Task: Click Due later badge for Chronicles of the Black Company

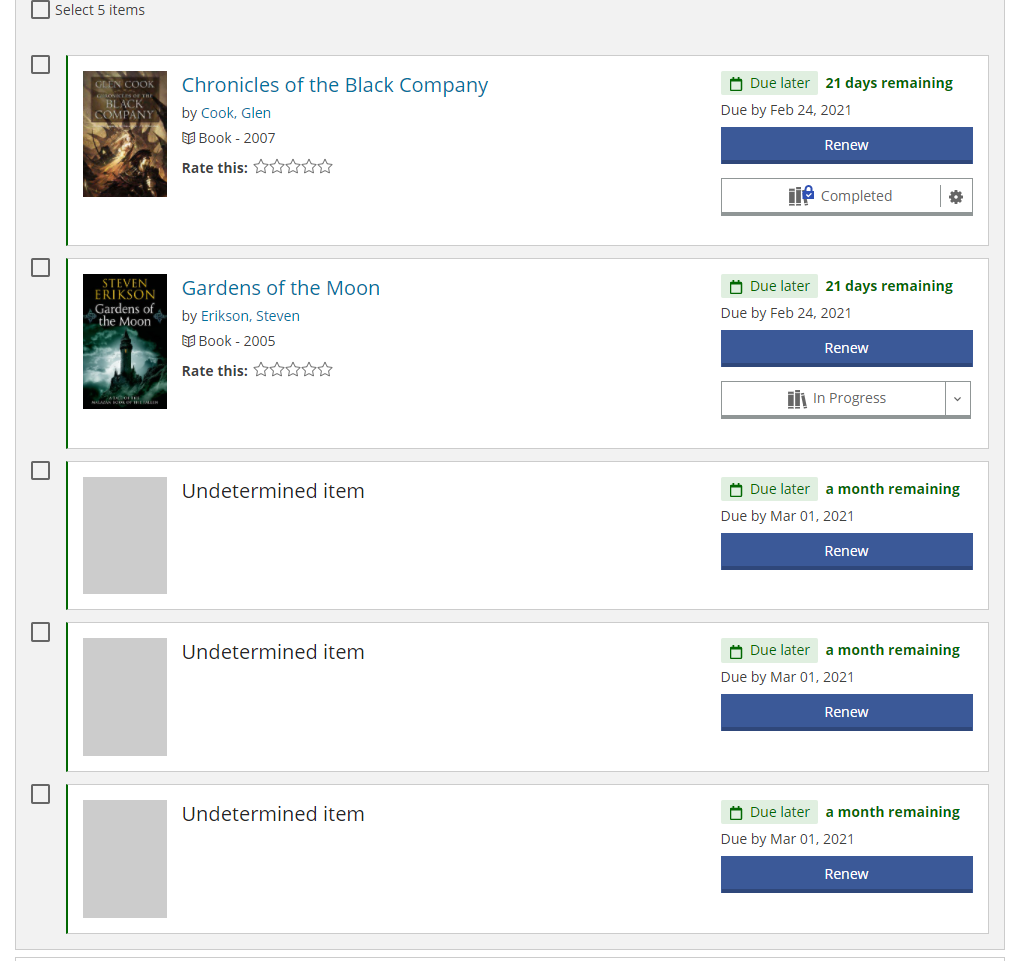Action: pyautogui.click(x=769, y=84)
